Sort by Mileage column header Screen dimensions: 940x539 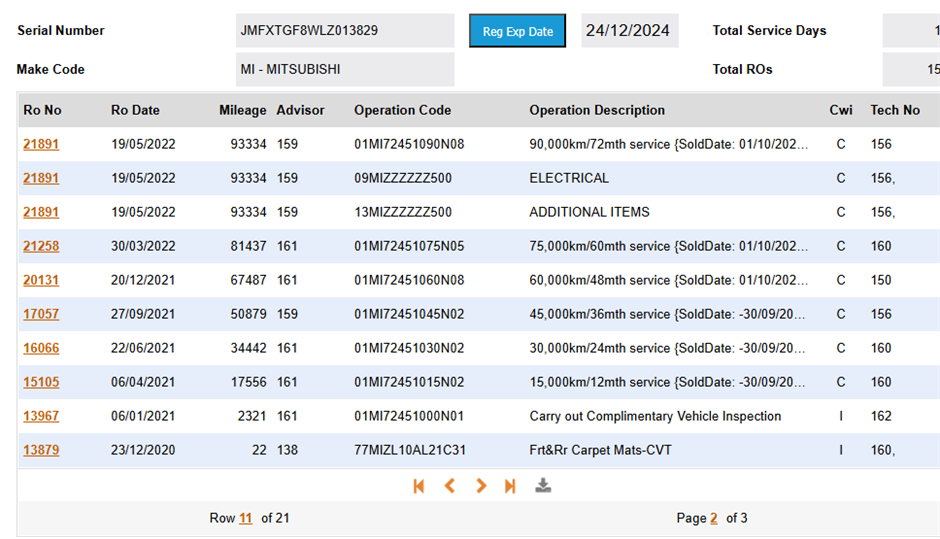(x=242, y=110)
